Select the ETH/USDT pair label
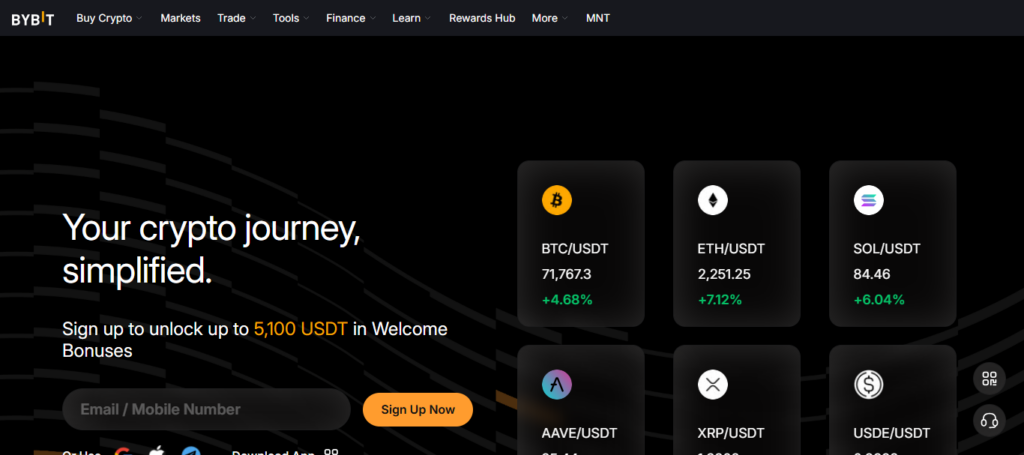 pos(731,249)
